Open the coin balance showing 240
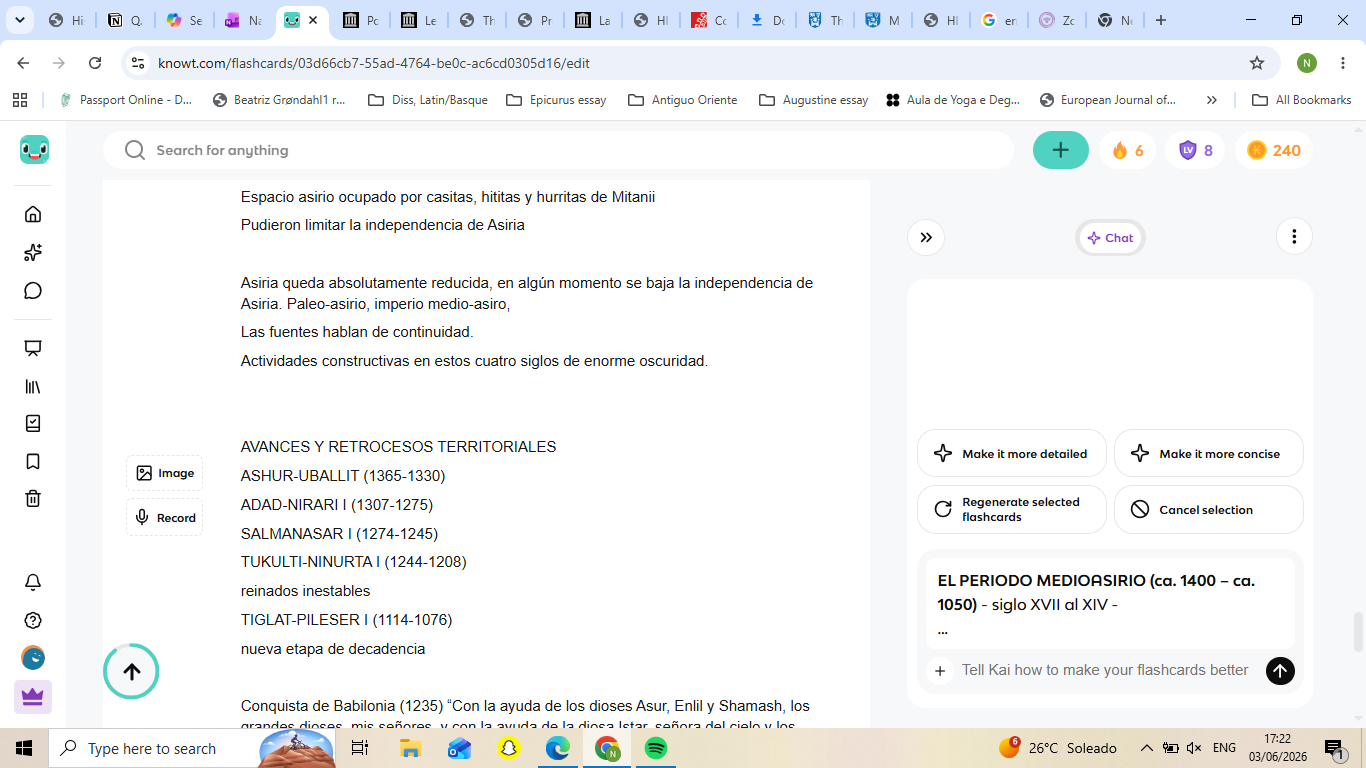 tap(1274, 150)
